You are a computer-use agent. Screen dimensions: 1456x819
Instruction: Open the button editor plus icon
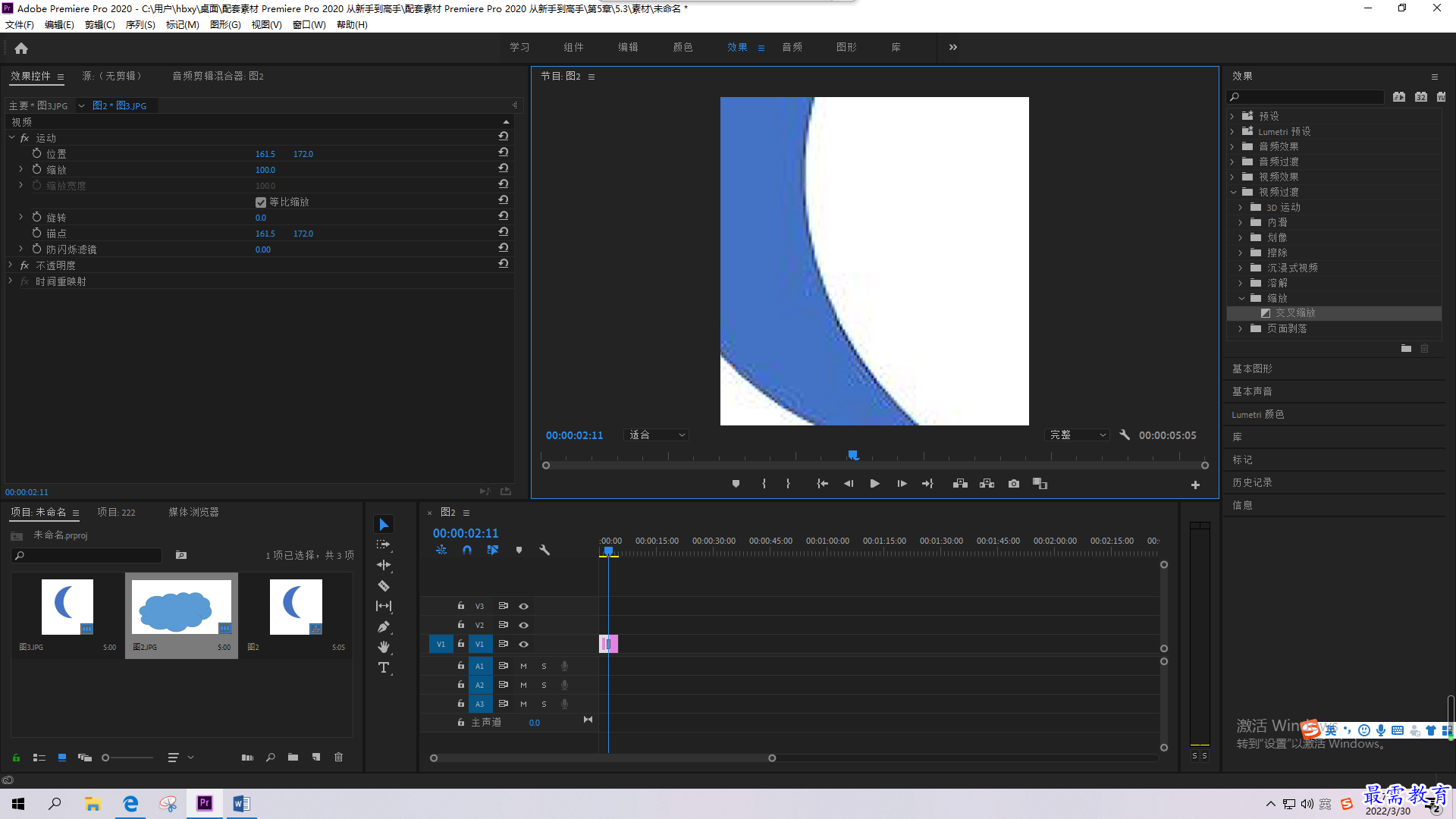click(x=1195, y=485)
